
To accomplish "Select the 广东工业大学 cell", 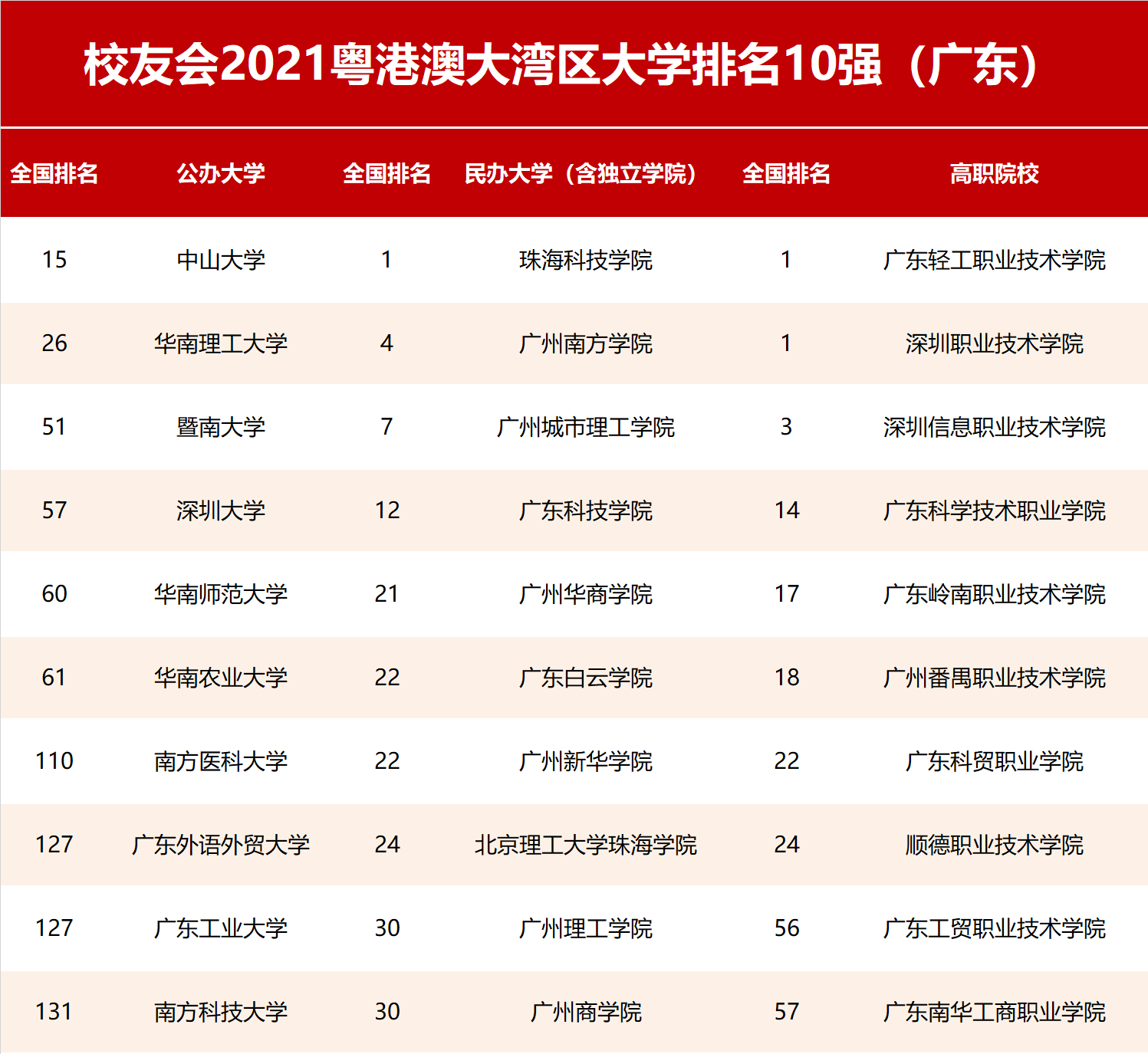I will coord(221,928).
